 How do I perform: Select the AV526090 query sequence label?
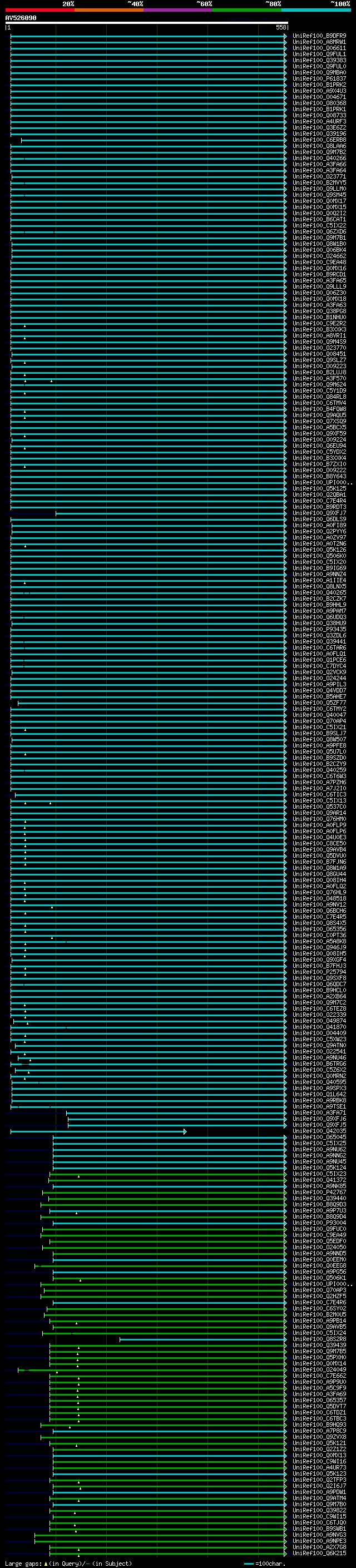click(x=21, y=18)
